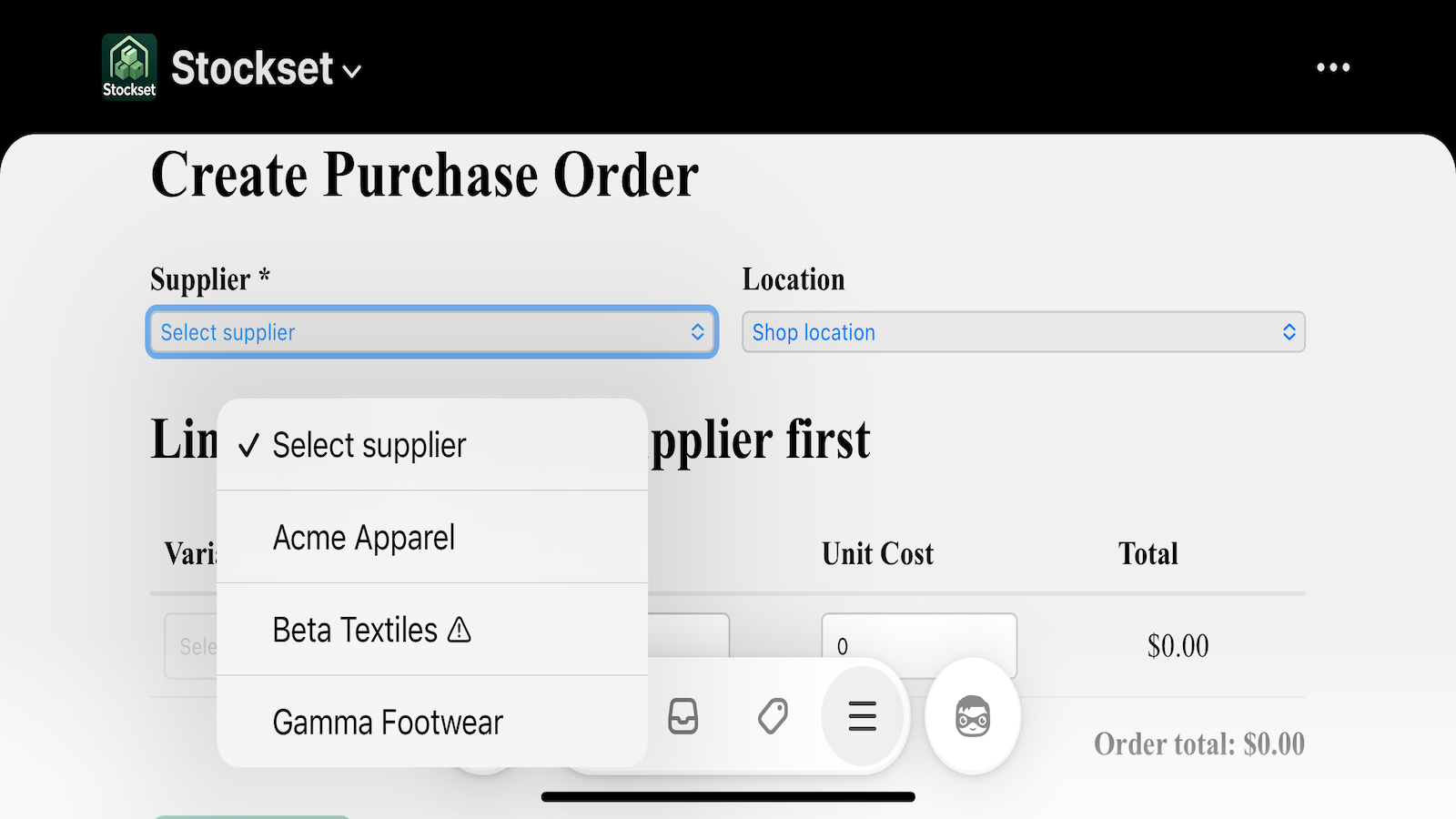Click the Stockset app logo
This screenshot has width=1456, height=819.
tap(129, 66)
